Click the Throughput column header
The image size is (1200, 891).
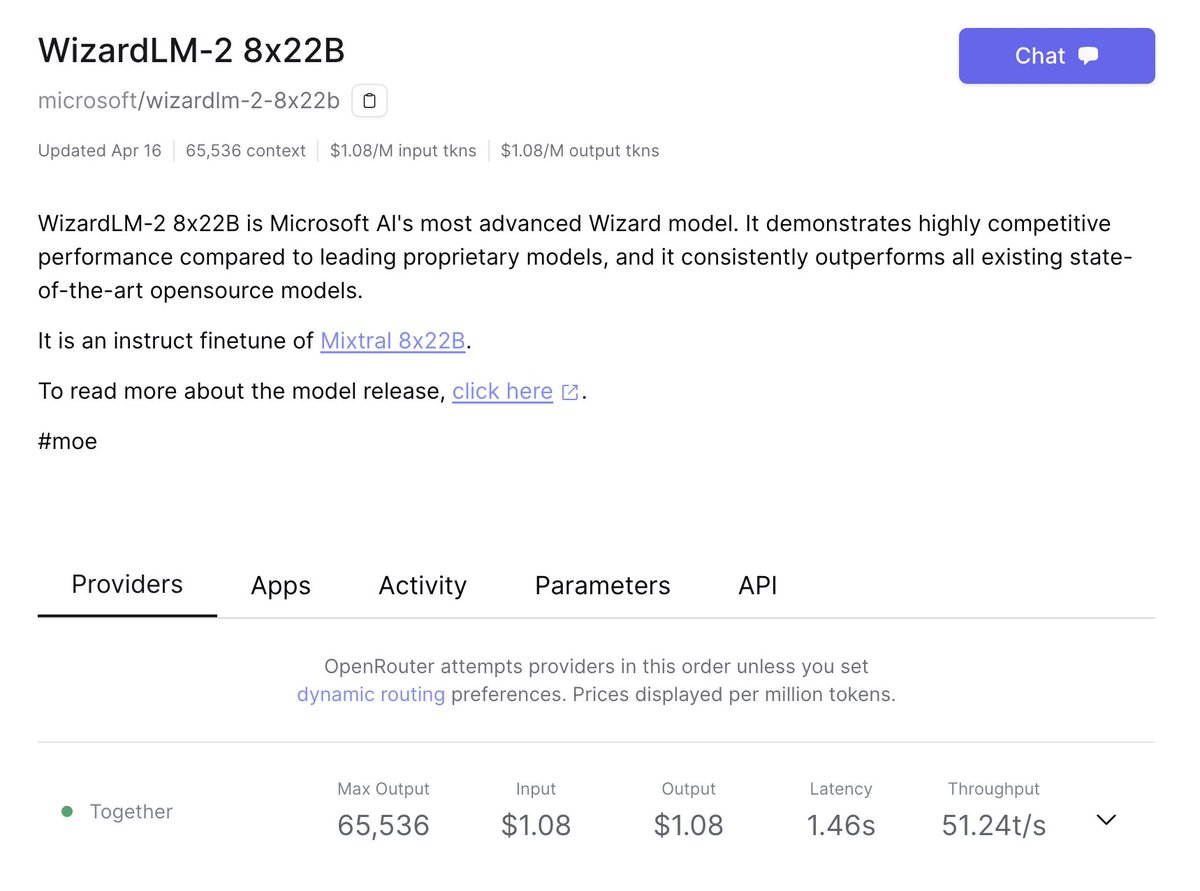click(x=994, y=789)
